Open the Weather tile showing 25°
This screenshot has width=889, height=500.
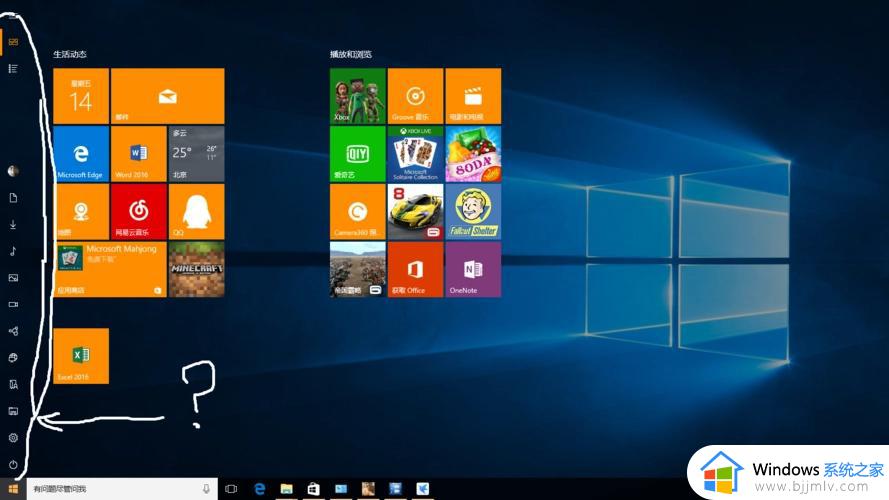click(x=197, y=154)
